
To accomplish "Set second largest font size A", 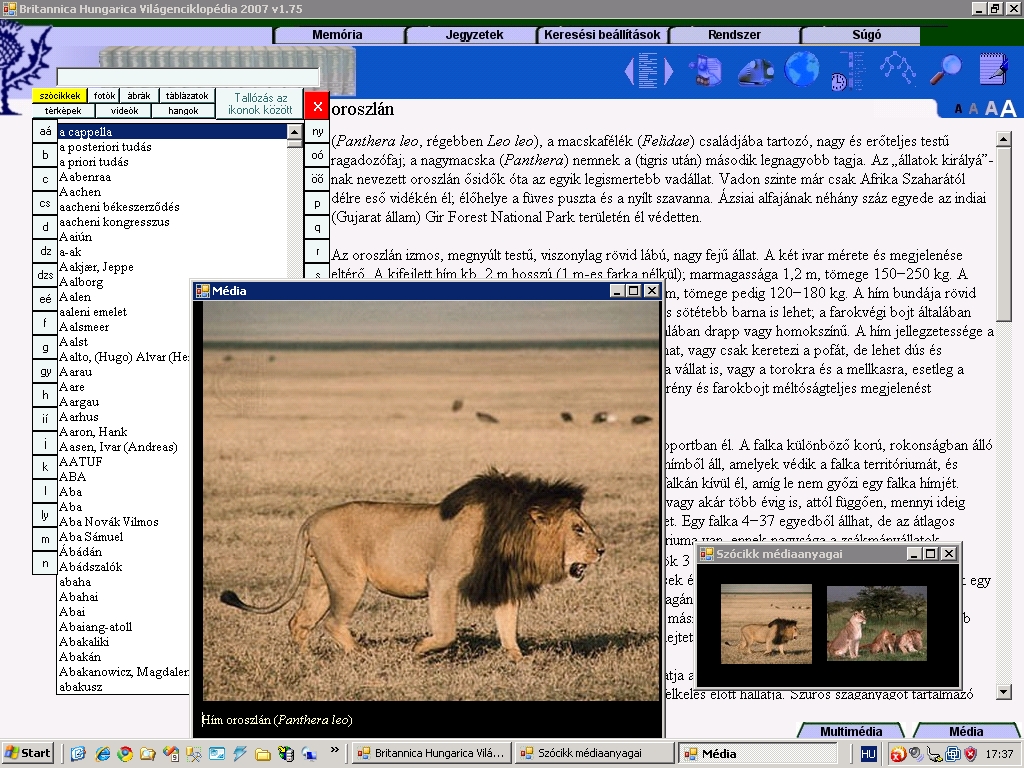I will pos(991,108).
